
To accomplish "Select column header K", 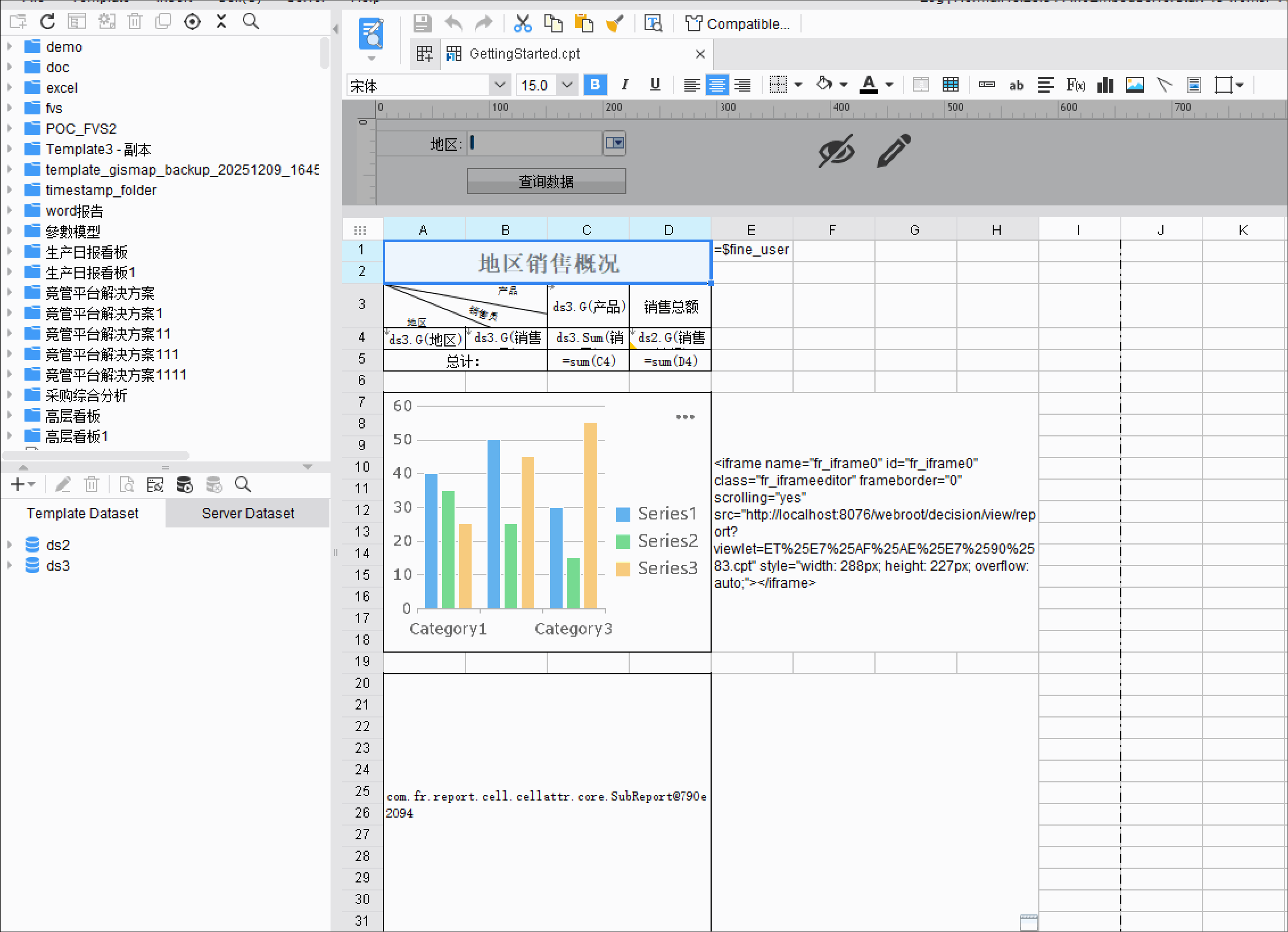I will pyautogui.click(x=1243, y=230).
